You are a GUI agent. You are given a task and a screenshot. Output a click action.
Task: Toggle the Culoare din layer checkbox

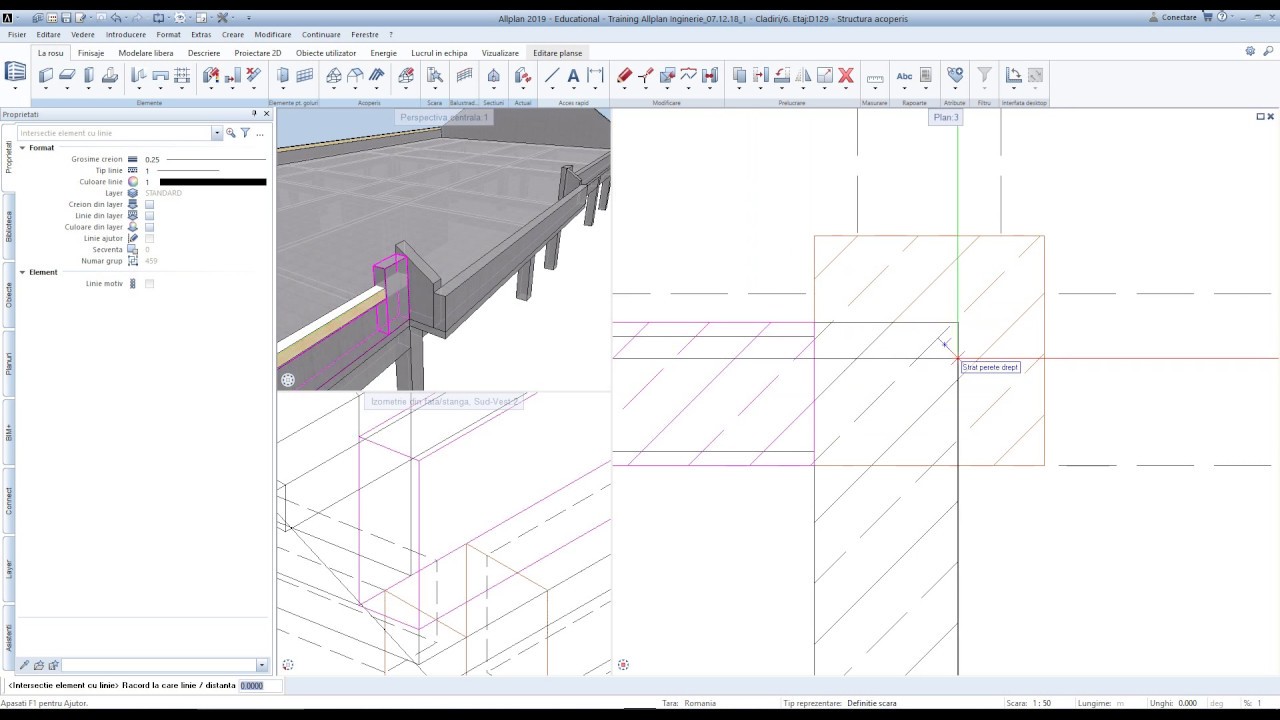click(149, 227)
